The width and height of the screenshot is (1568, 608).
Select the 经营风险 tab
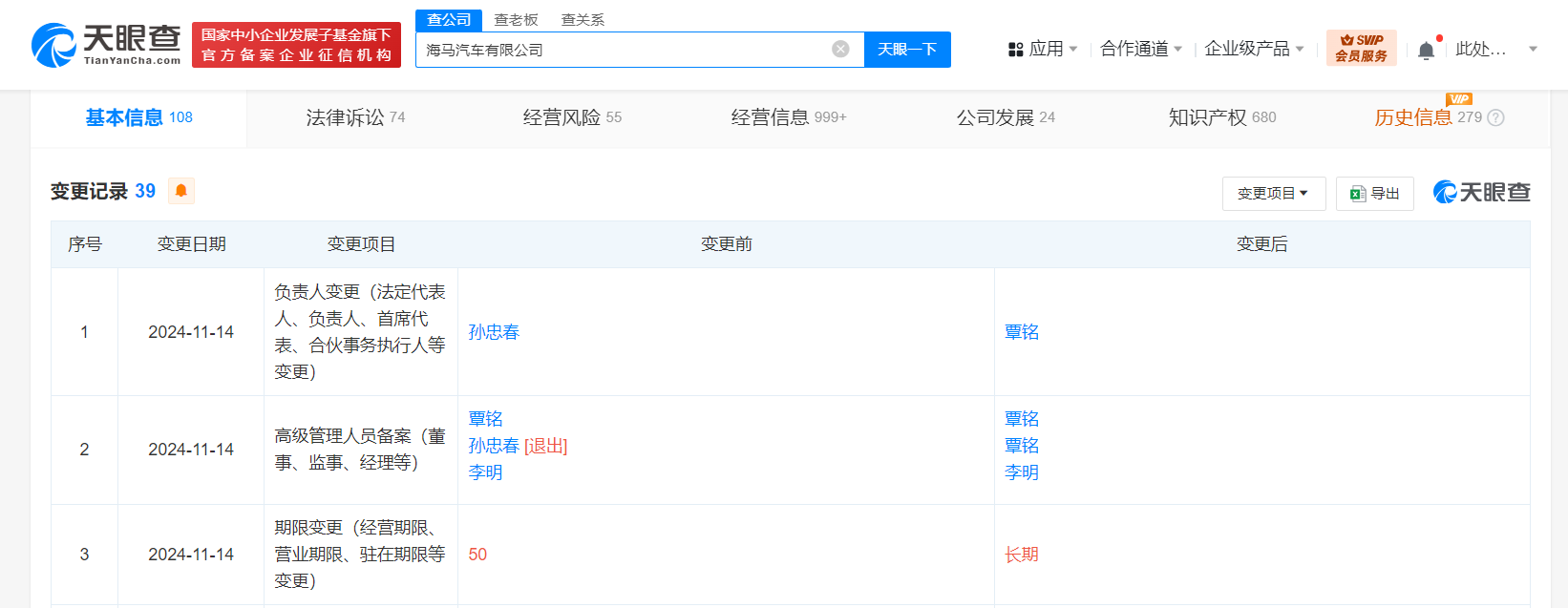(571, 117)
